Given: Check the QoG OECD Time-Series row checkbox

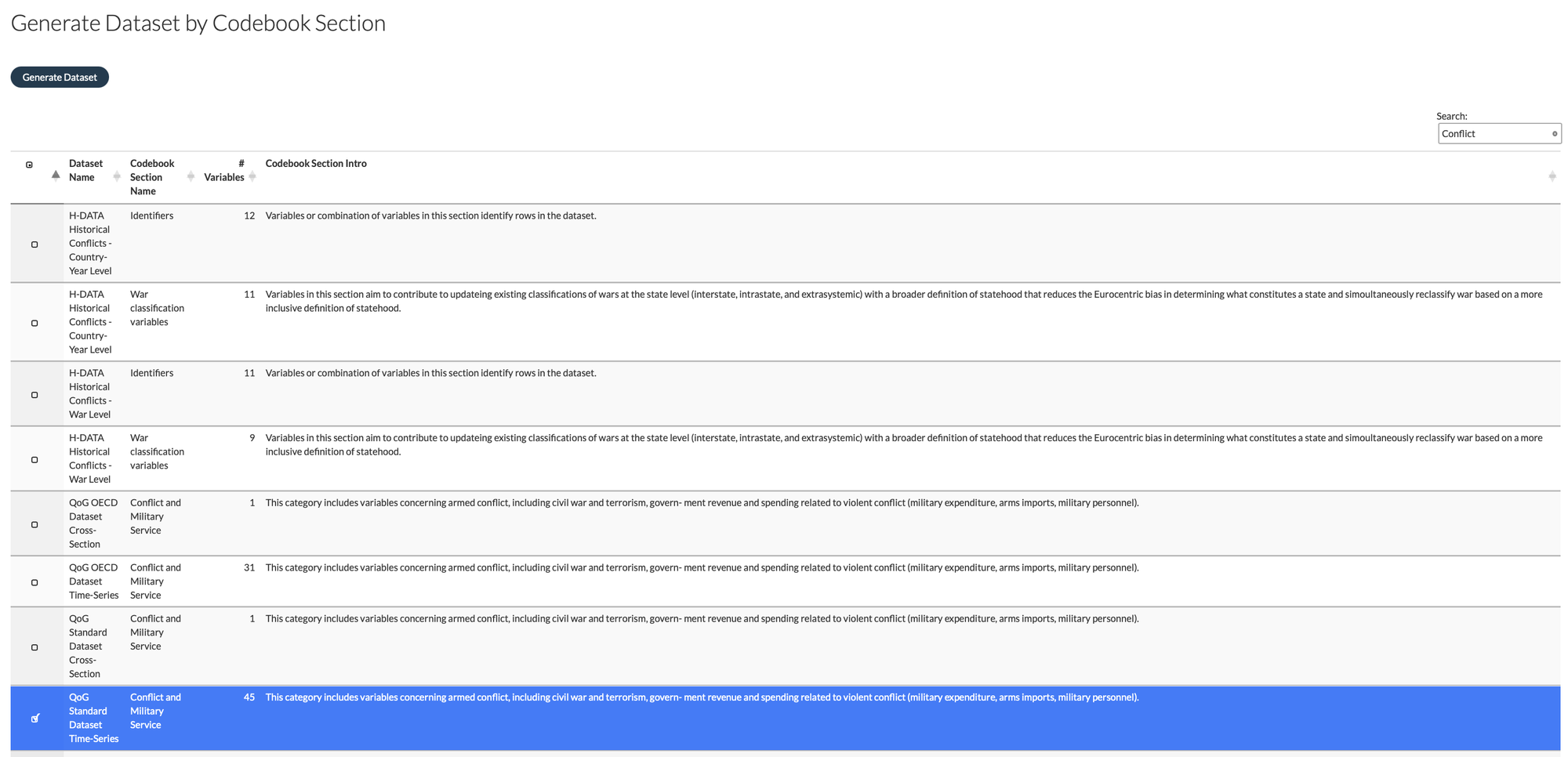Looking at the screenshot, I should (x=34, y=582).
